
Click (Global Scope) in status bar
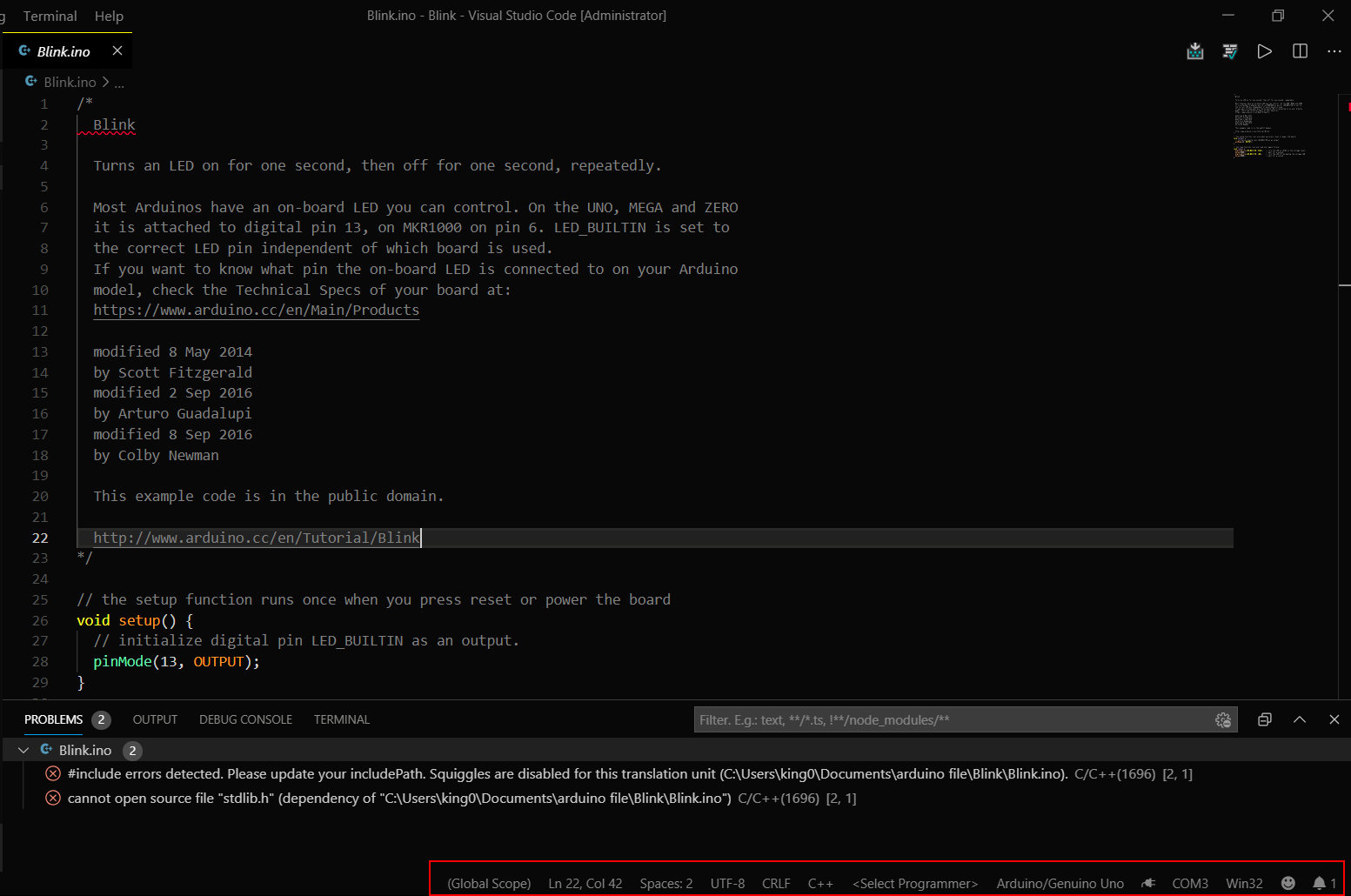489,883
